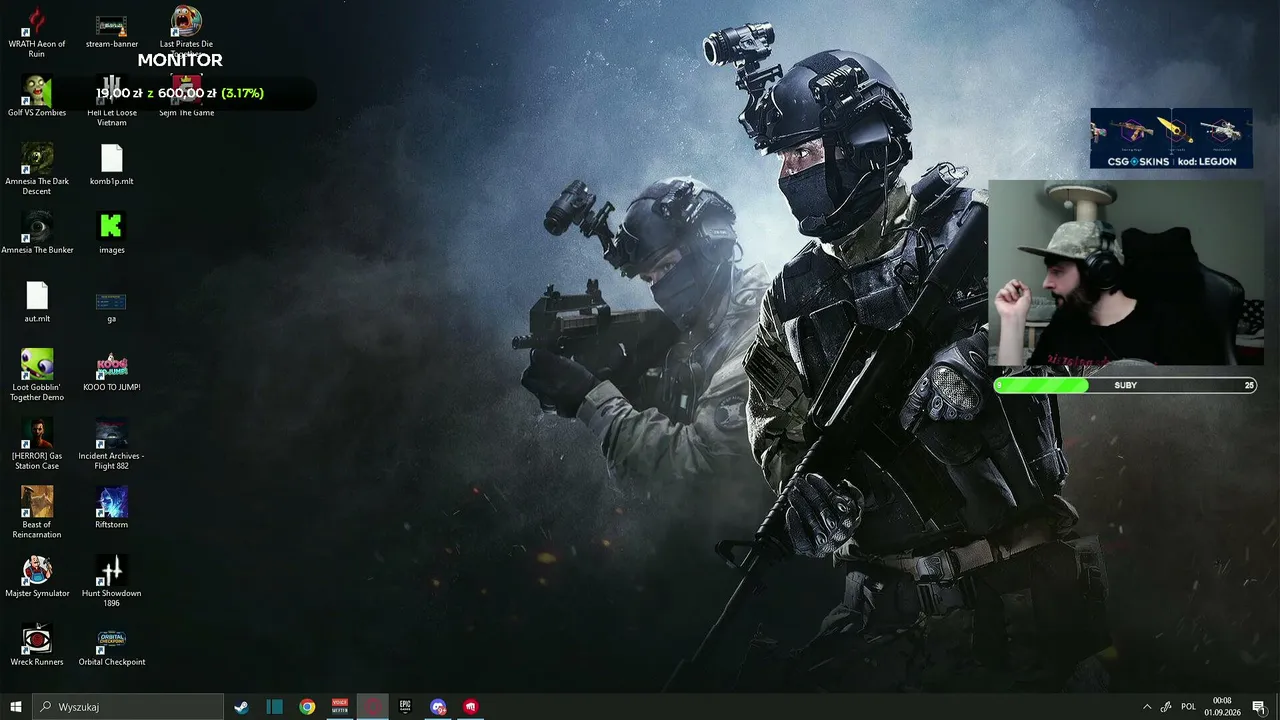
Task: Change the POL input language
Action: [x=1188, y=707]
